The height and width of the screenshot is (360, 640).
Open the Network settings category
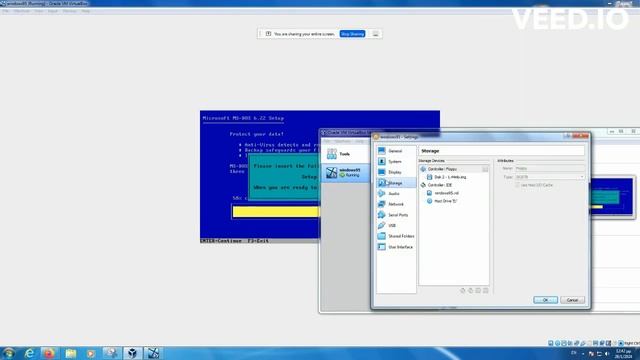395,204
